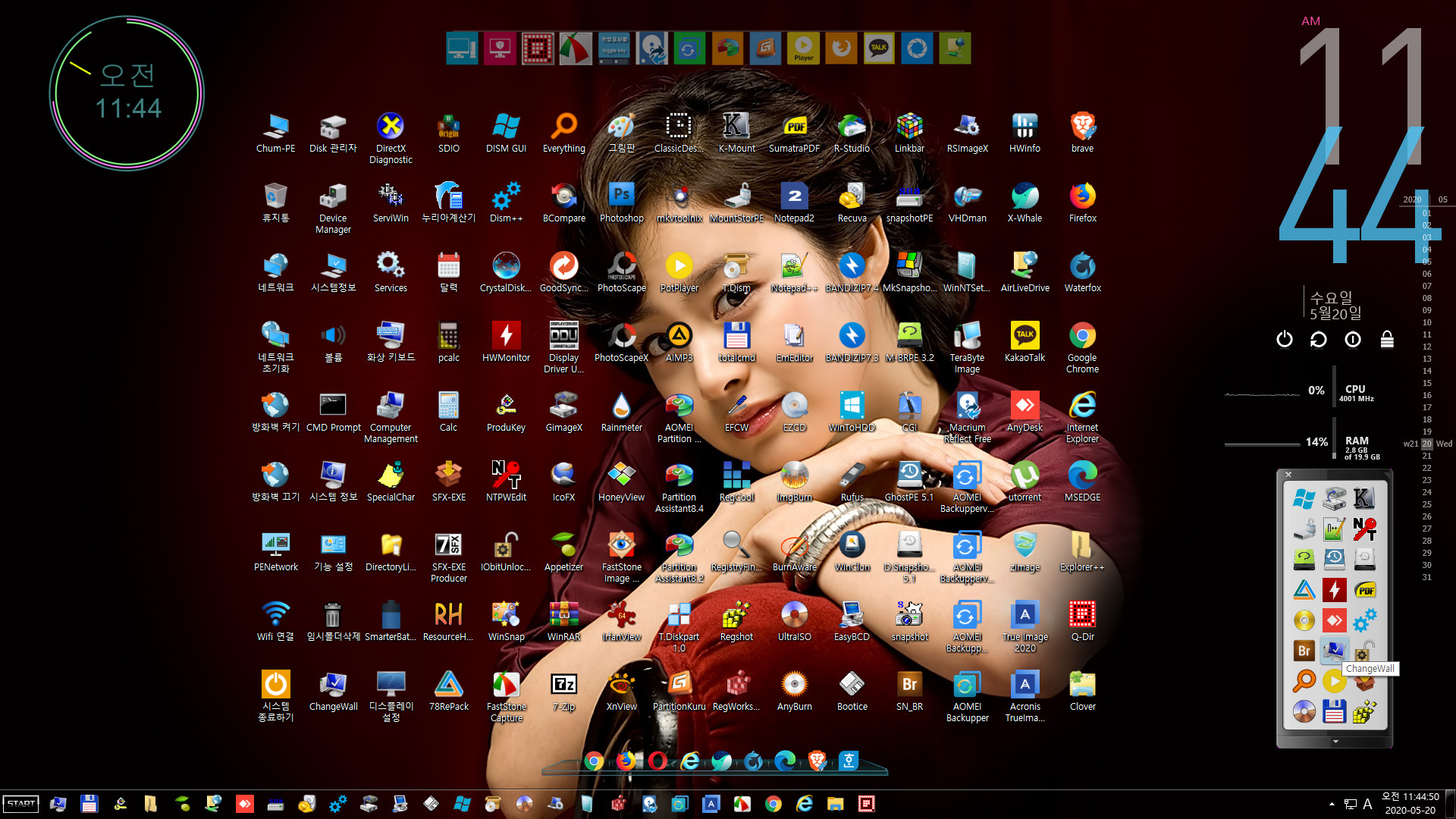Open Wifi 연결 desktop icon
Image resolution: width=1456 pixels, height=819 pixels.
(275, 621)
